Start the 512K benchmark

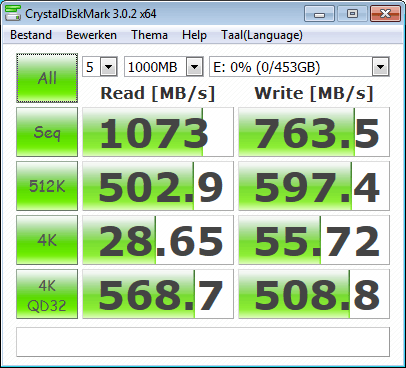point(47,186)
